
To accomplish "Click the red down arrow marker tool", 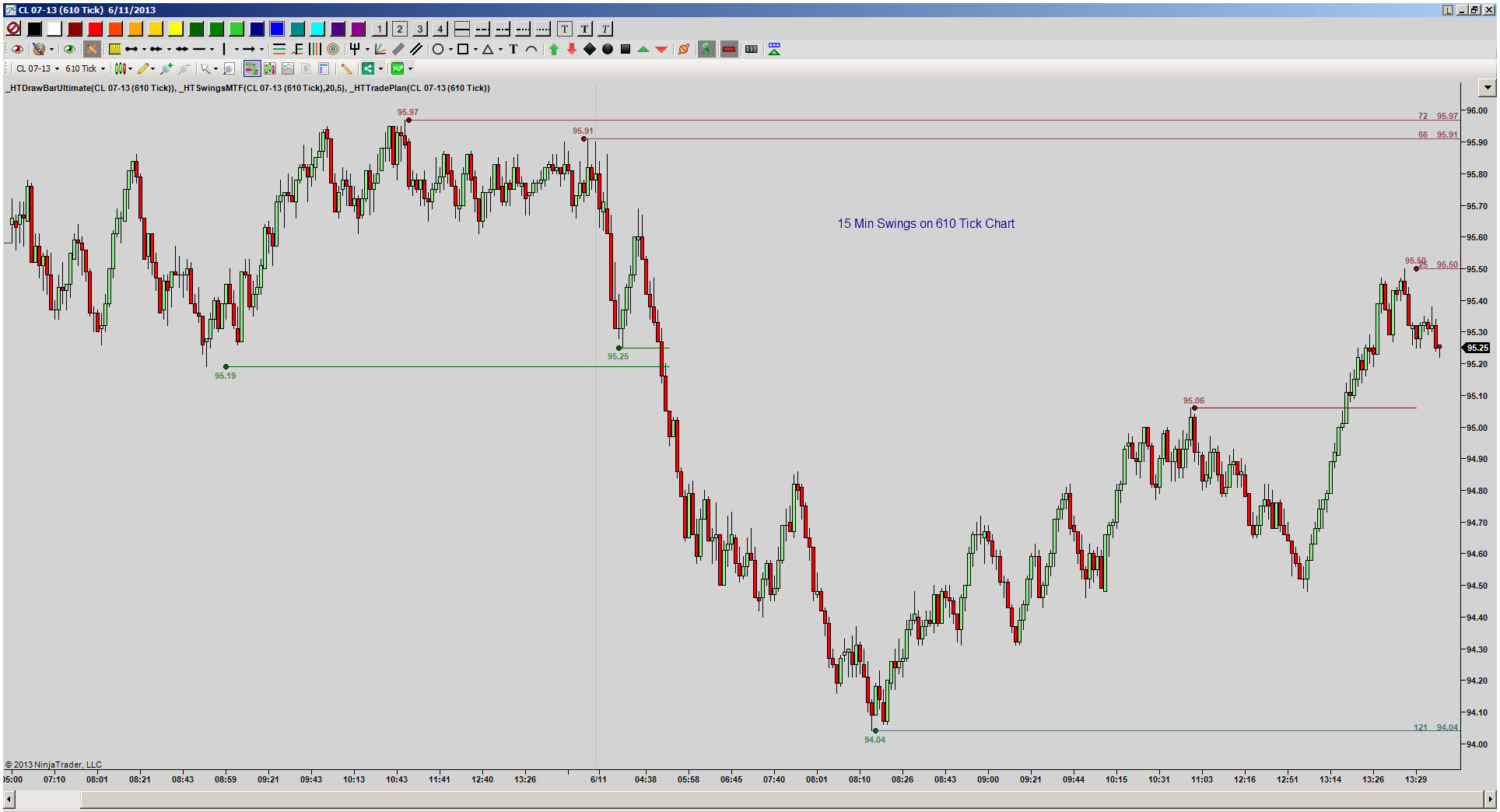I will pos(572,49).
